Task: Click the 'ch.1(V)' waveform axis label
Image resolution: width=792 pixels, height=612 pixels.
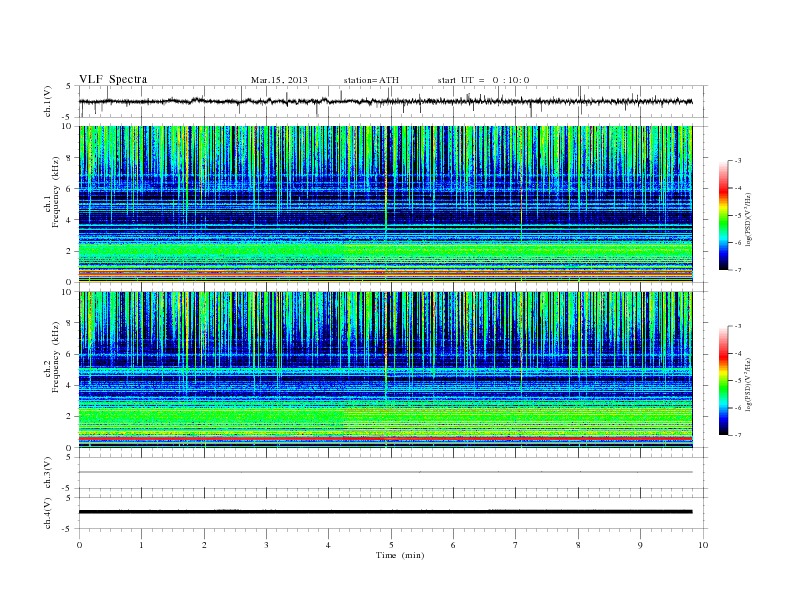Action: click(48, 102)
